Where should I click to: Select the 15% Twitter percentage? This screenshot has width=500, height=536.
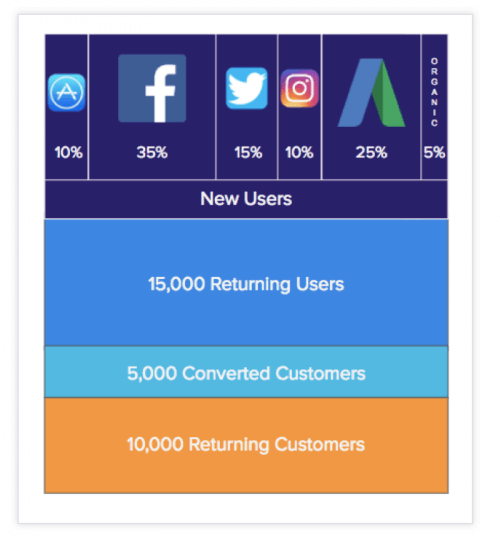click(248, 152)
